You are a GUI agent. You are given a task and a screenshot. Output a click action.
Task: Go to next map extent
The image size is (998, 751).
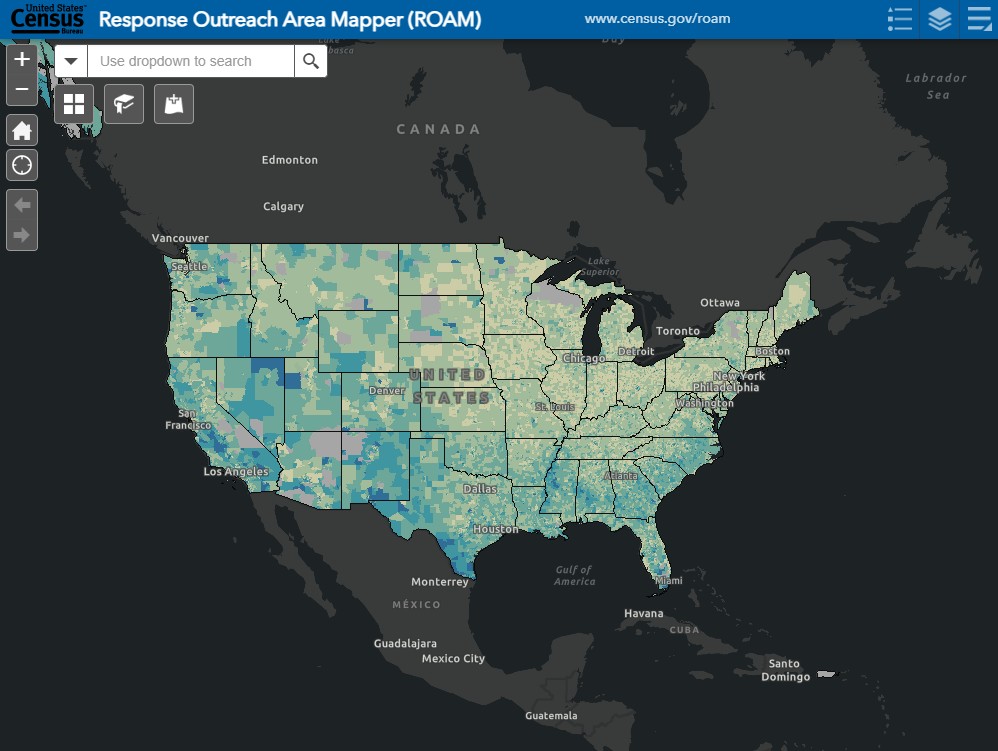point(22,236)
